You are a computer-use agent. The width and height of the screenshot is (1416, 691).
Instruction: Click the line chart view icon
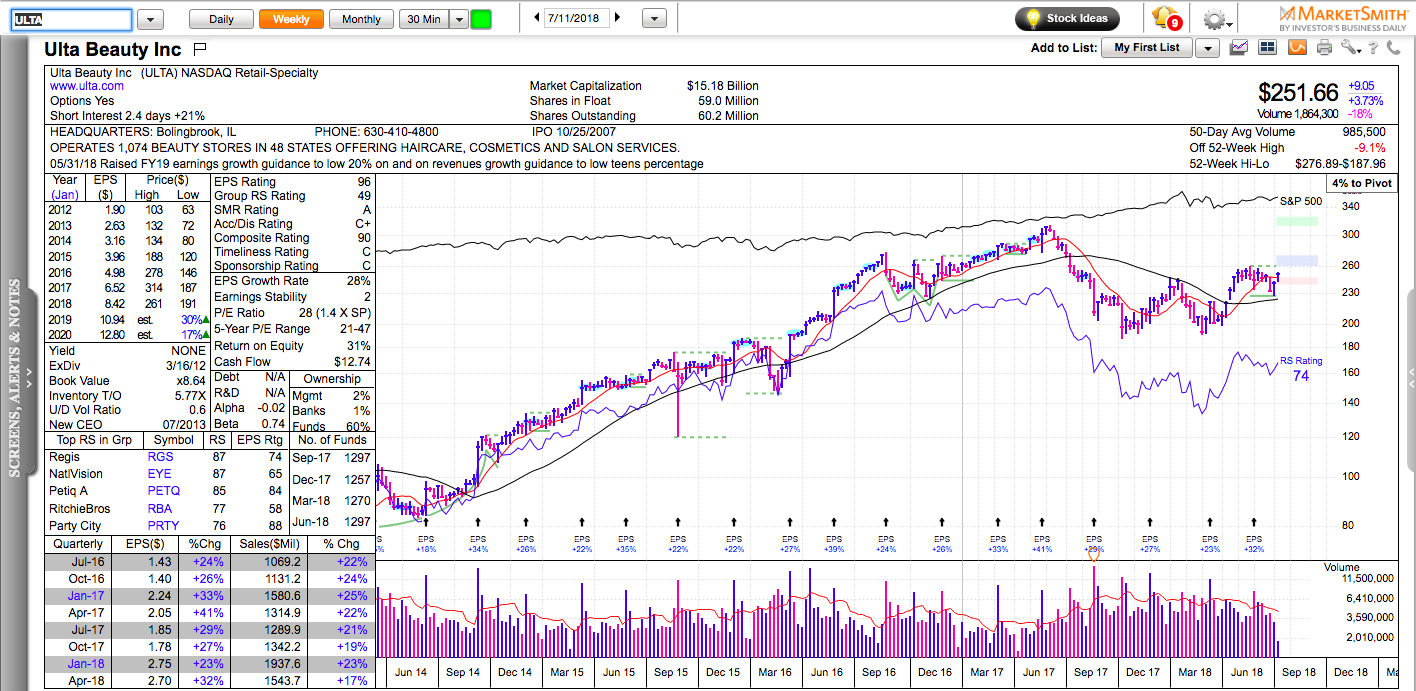point(1240,47)
